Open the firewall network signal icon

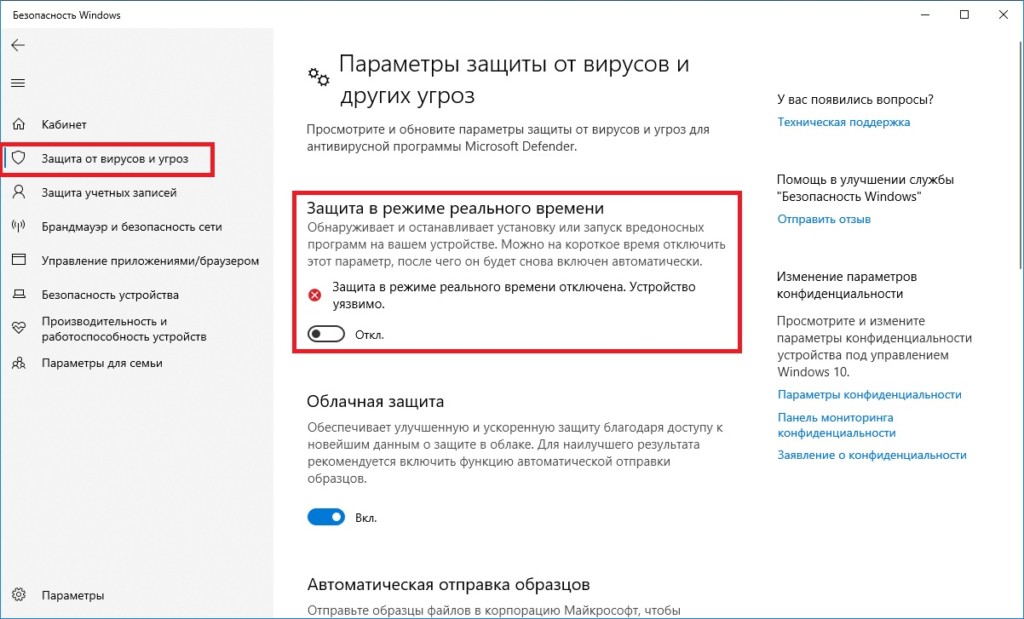(x=19, y=227)
